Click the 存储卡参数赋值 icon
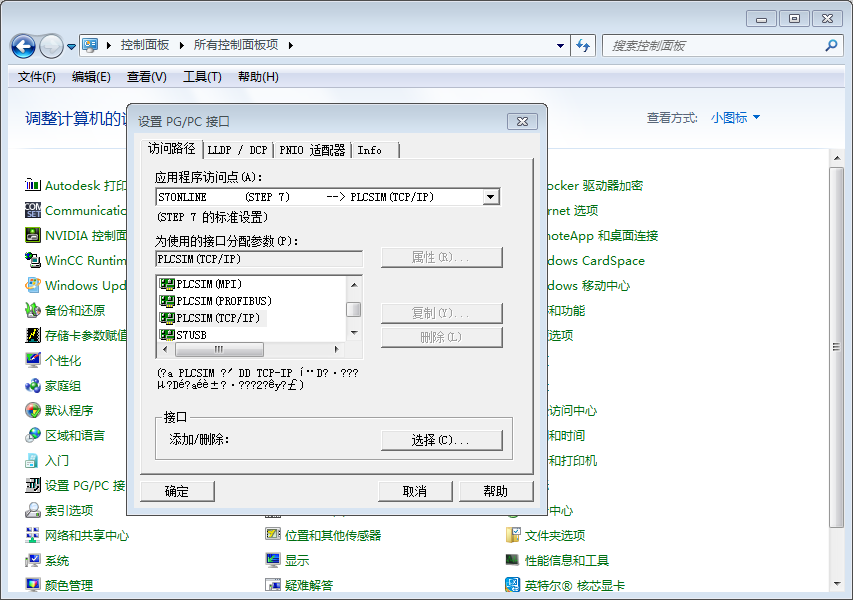 pos(33,335)
